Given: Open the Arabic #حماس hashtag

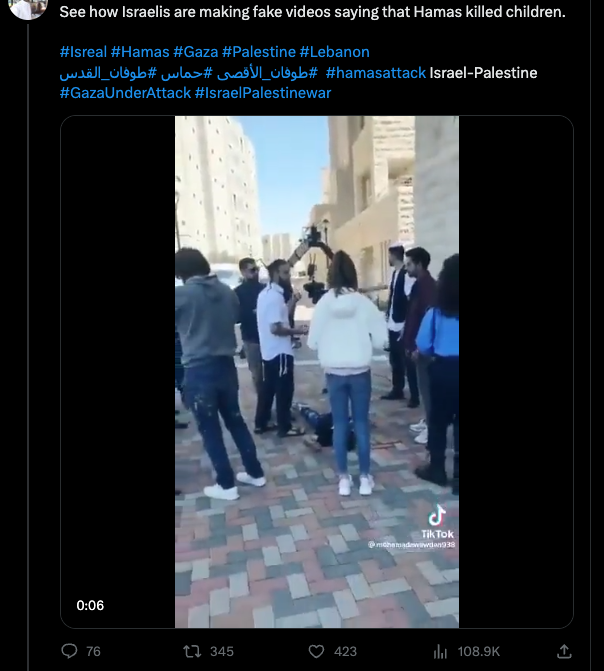Looking at the screenshot, I should 186,73.
